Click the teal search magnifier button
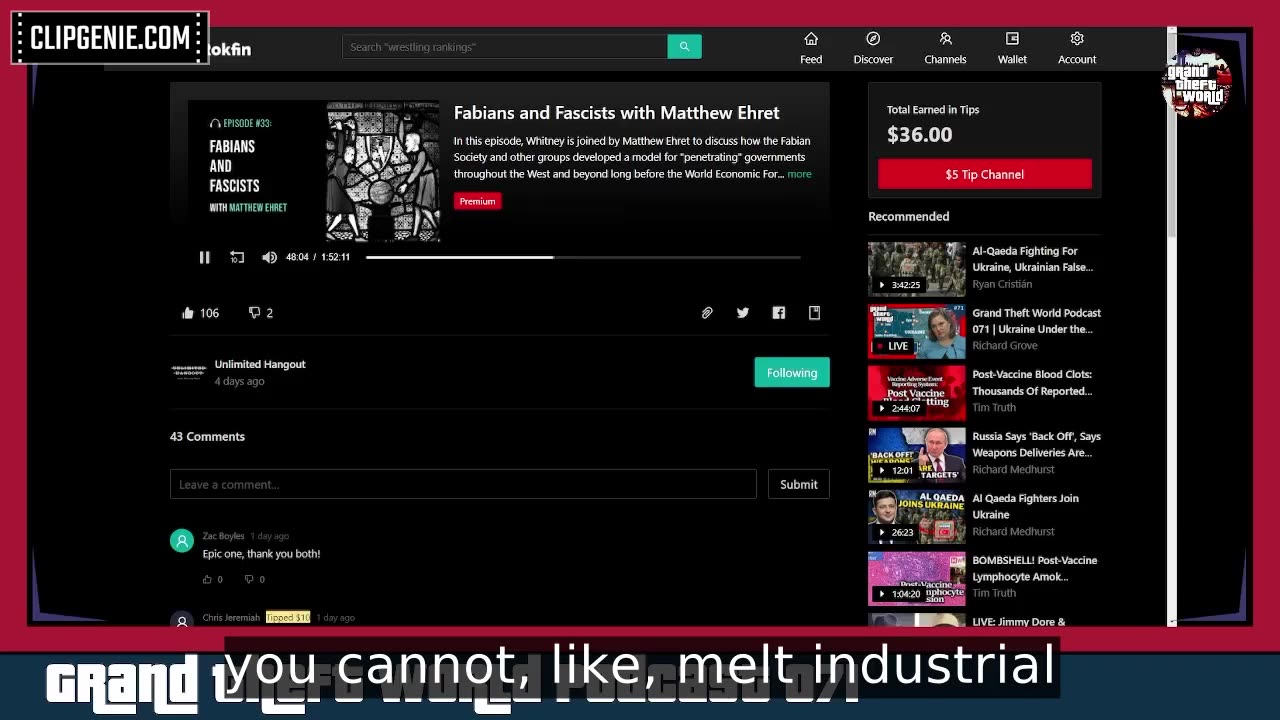1280x720 pixels. point(684,46)
